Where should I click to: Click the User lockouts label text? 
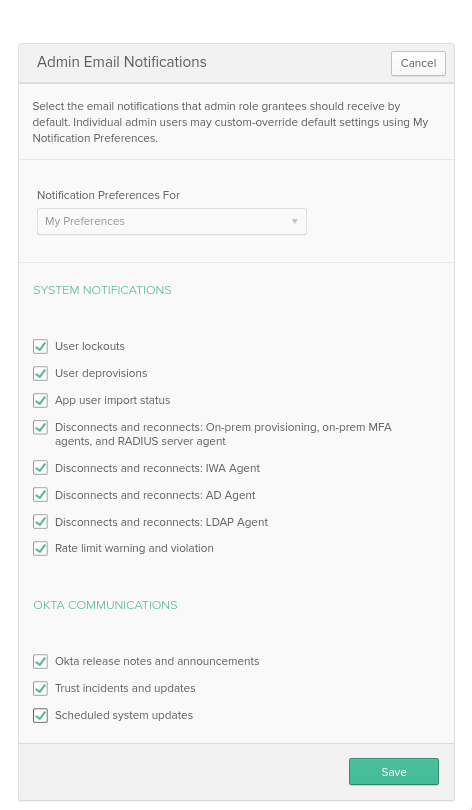tap(90, 346)
